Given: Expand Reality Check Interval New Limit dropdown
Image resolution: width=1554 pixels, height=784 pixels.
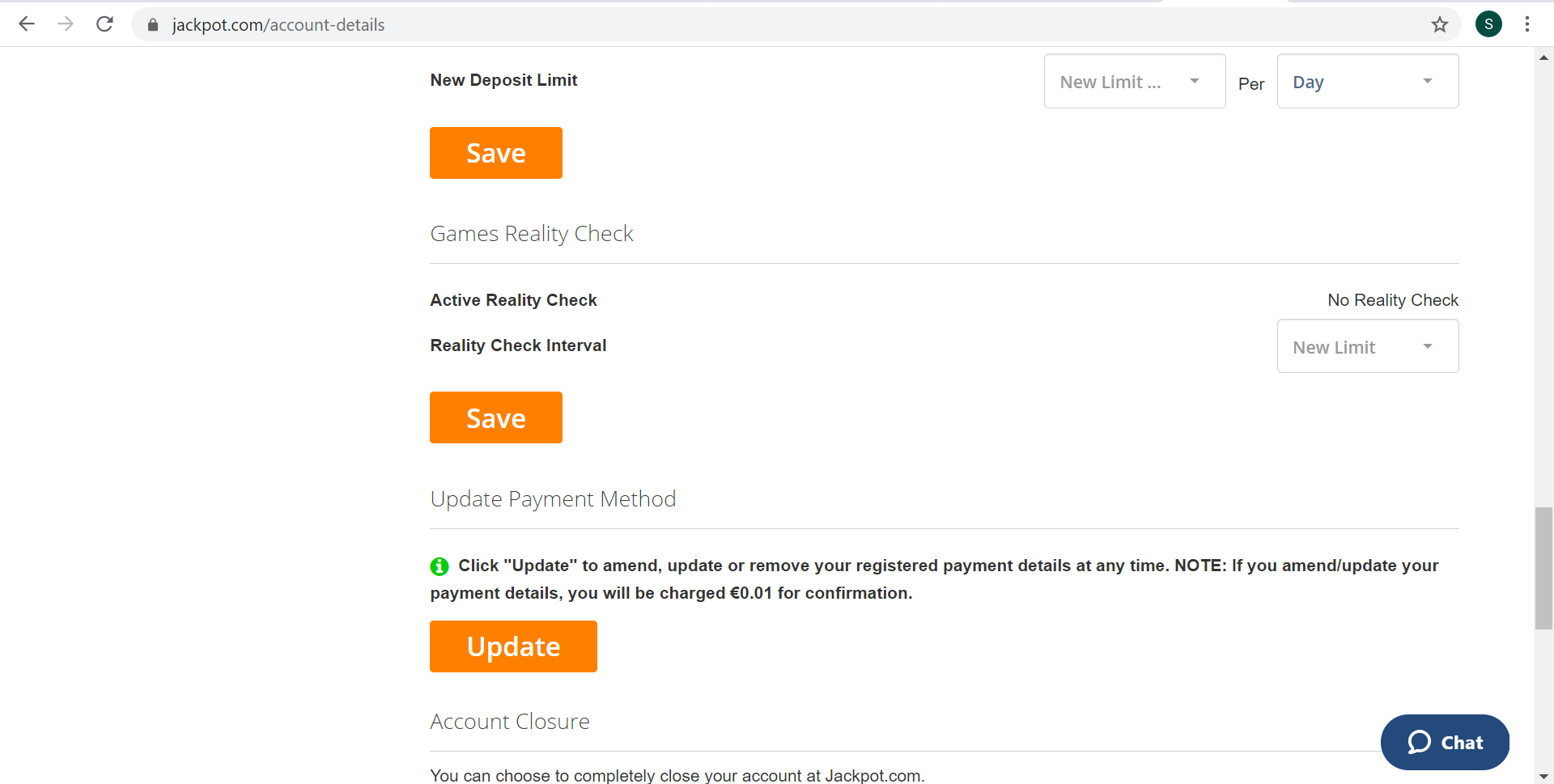Looking at the screenshot, I should [x=1368, y=346].
